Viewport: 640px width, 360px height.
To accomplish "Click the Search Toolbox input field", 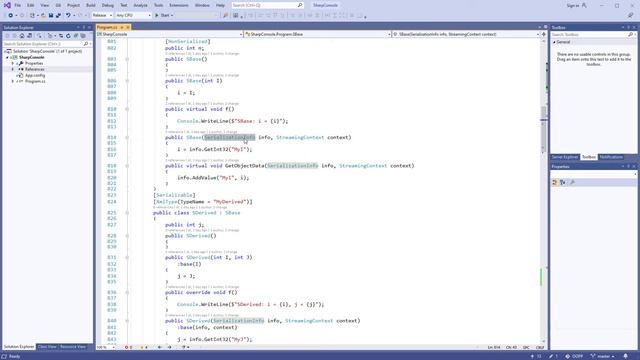I will [589, 35].
